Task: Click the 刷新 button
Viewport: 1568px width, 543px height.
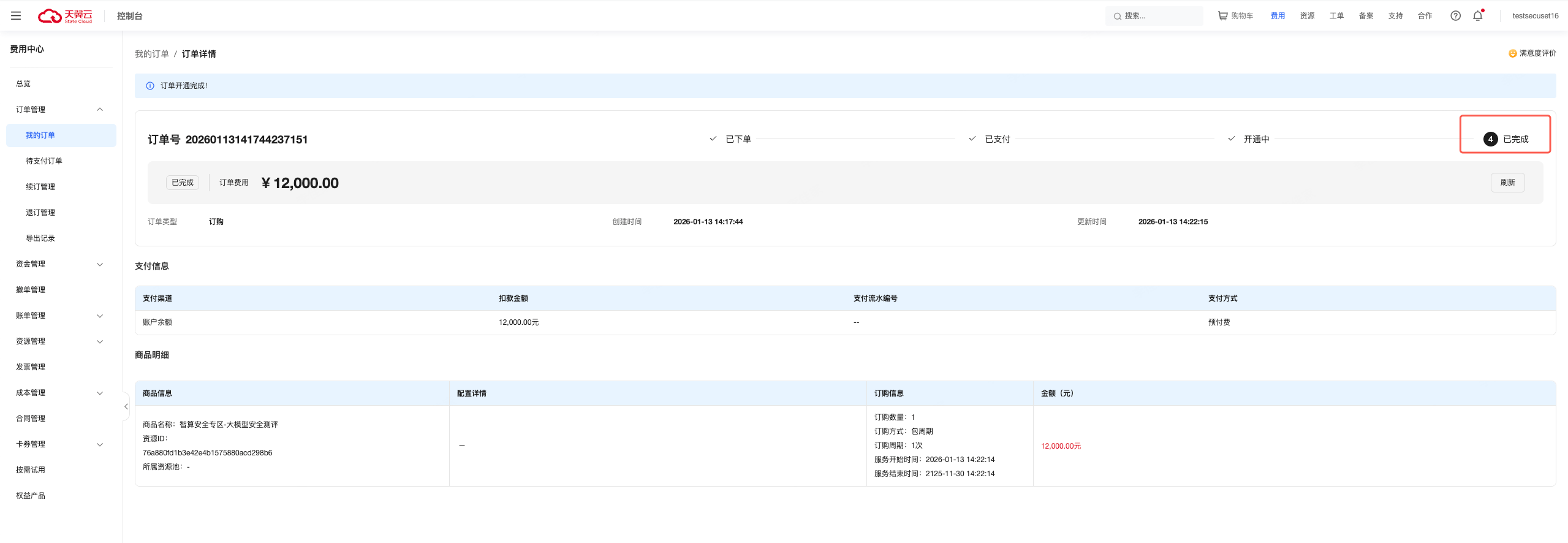Action: [1507, 183]
